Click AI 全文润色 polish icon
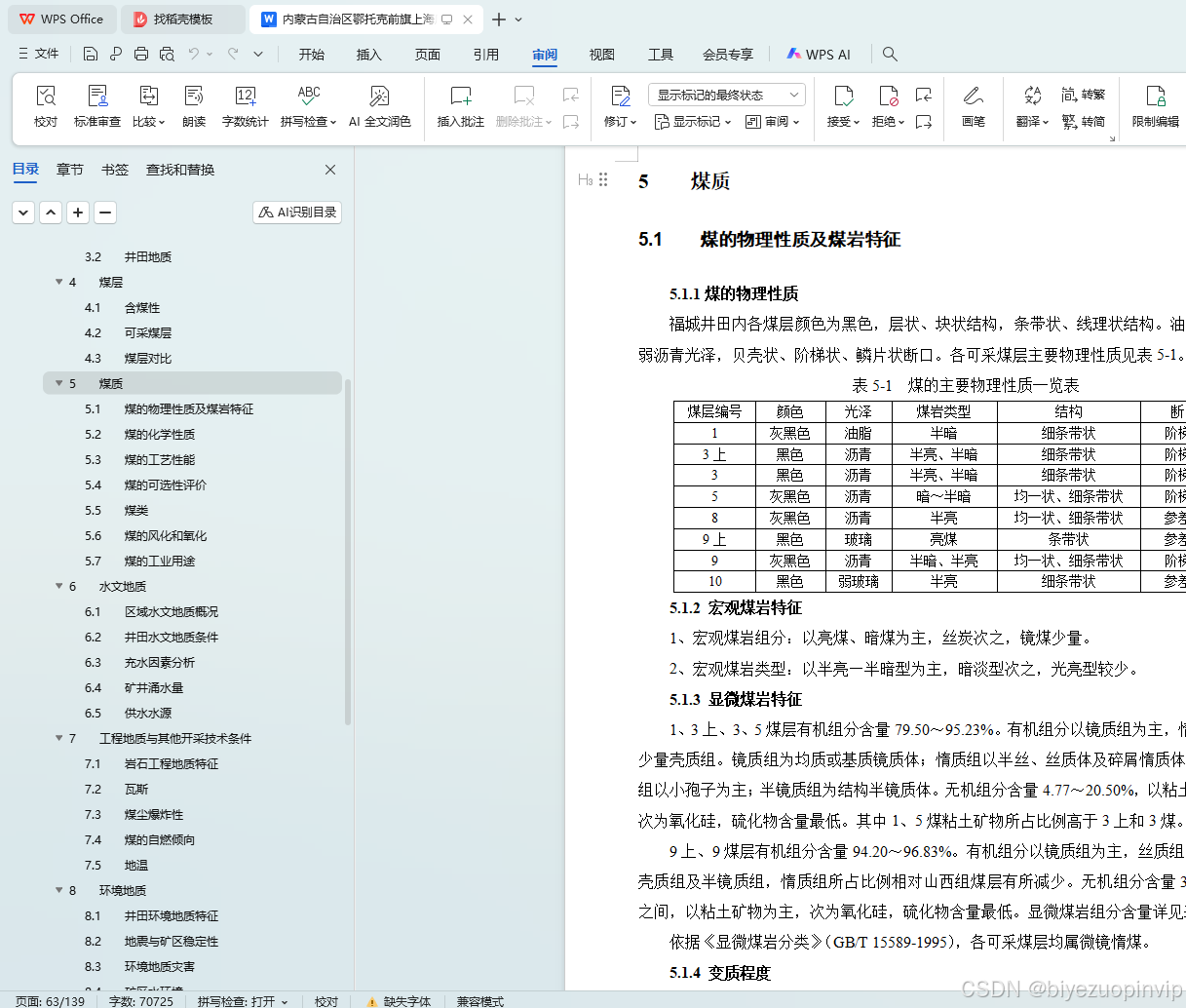Viewport: 1186px width, 1008px height. (x=380, y=96)
